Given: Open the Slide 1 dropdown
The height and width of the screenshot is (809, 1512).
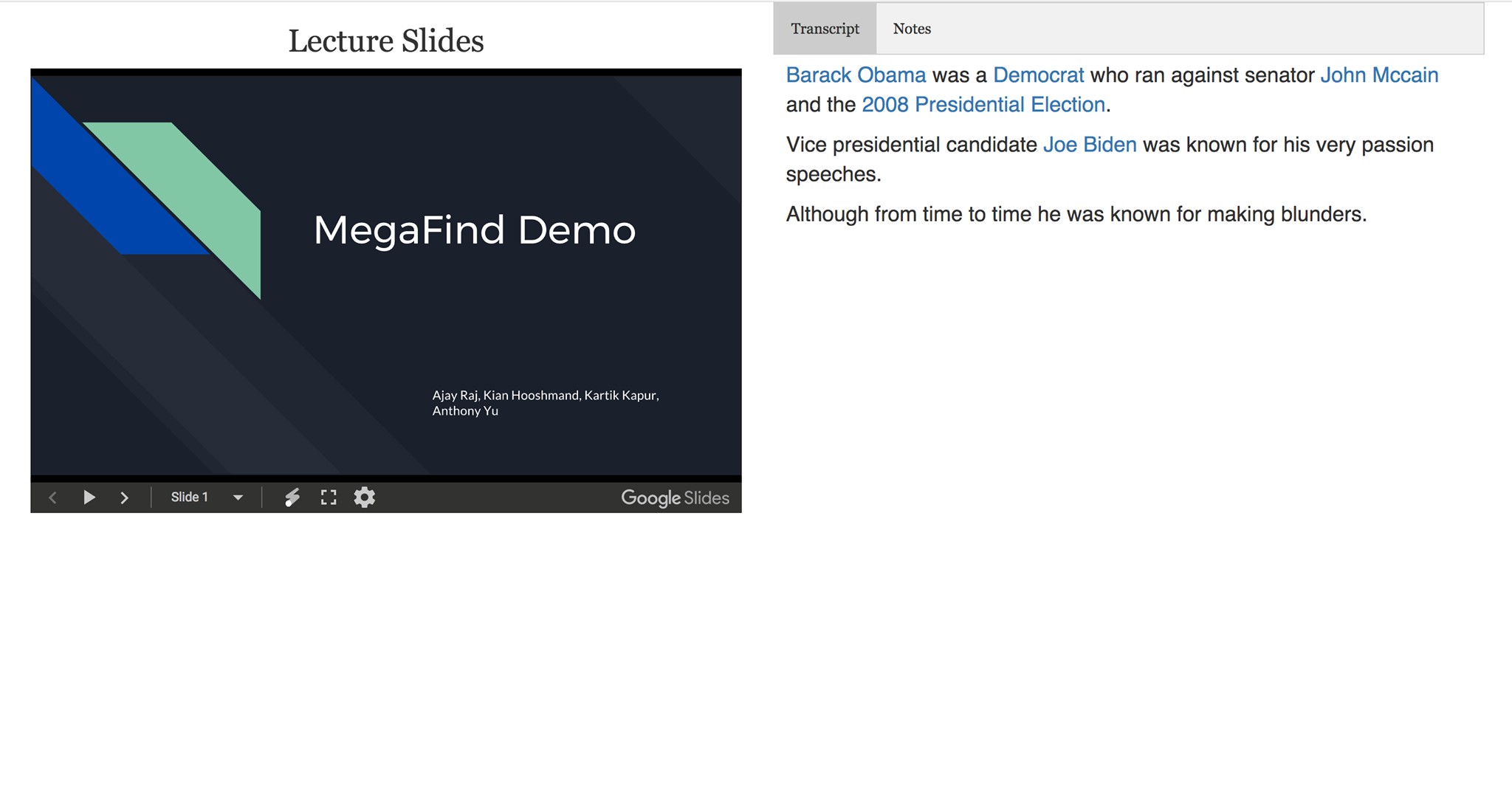Looking at the screenshot, I should coord(207,498).
